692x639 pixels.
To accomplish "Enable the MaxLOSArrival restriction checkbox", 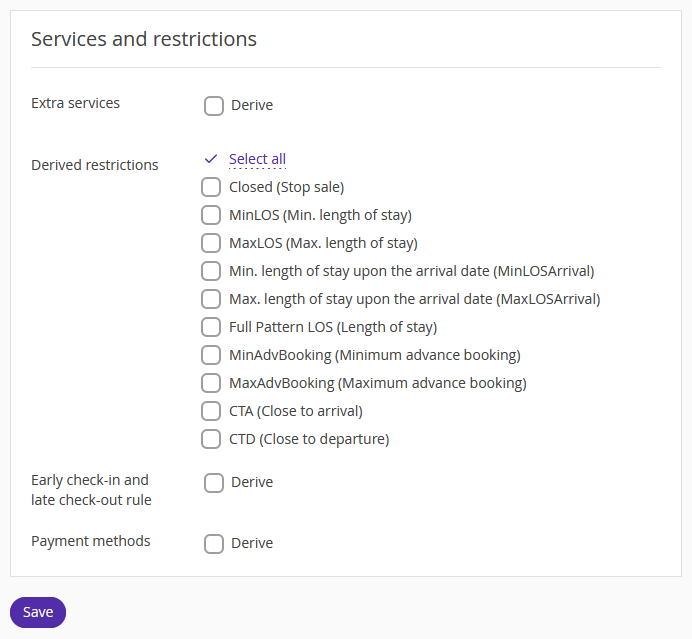I will click(x=211, y=299).
